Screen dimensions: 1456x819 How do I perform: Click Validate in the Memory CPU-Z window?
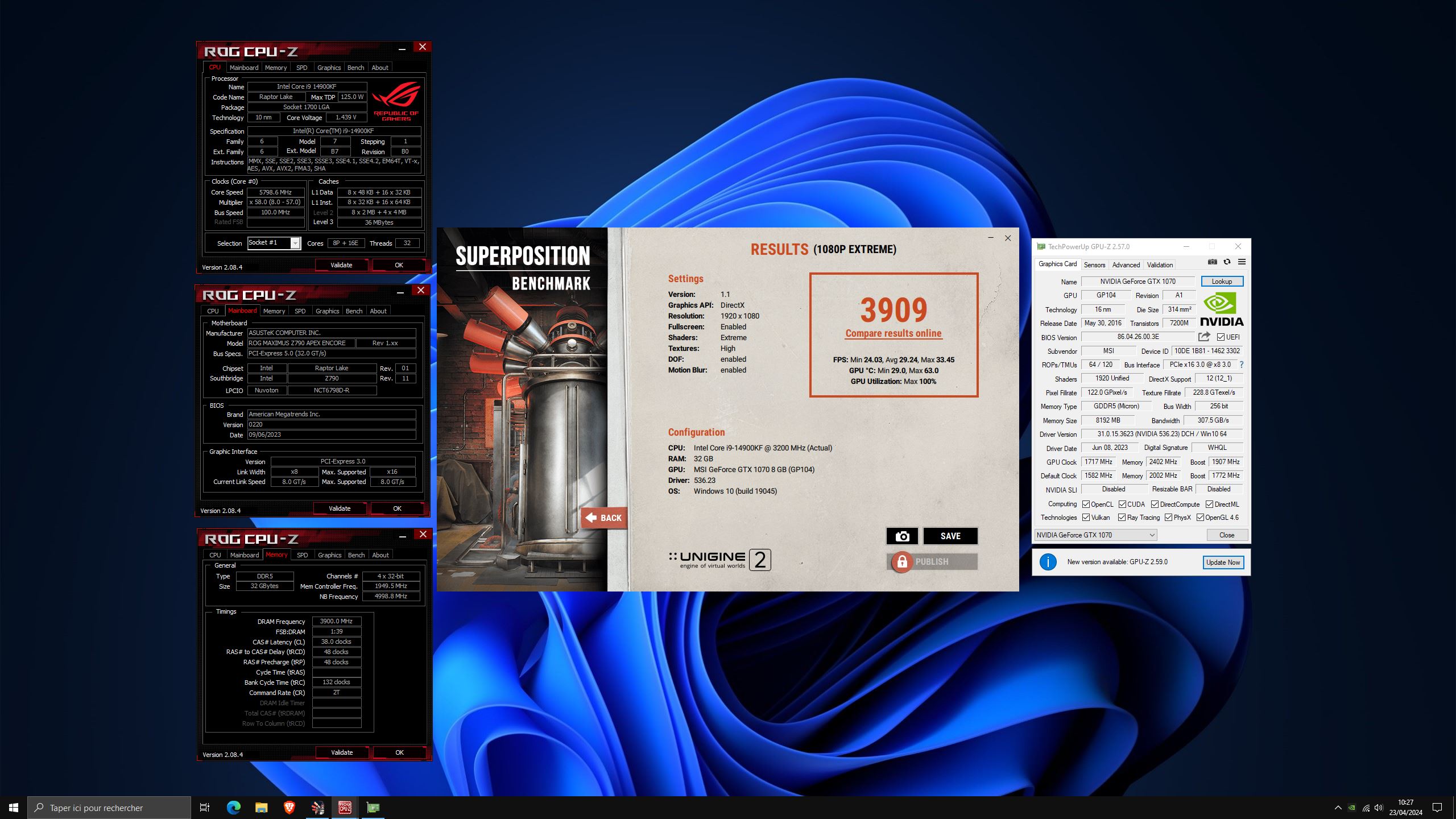point(342,752)
